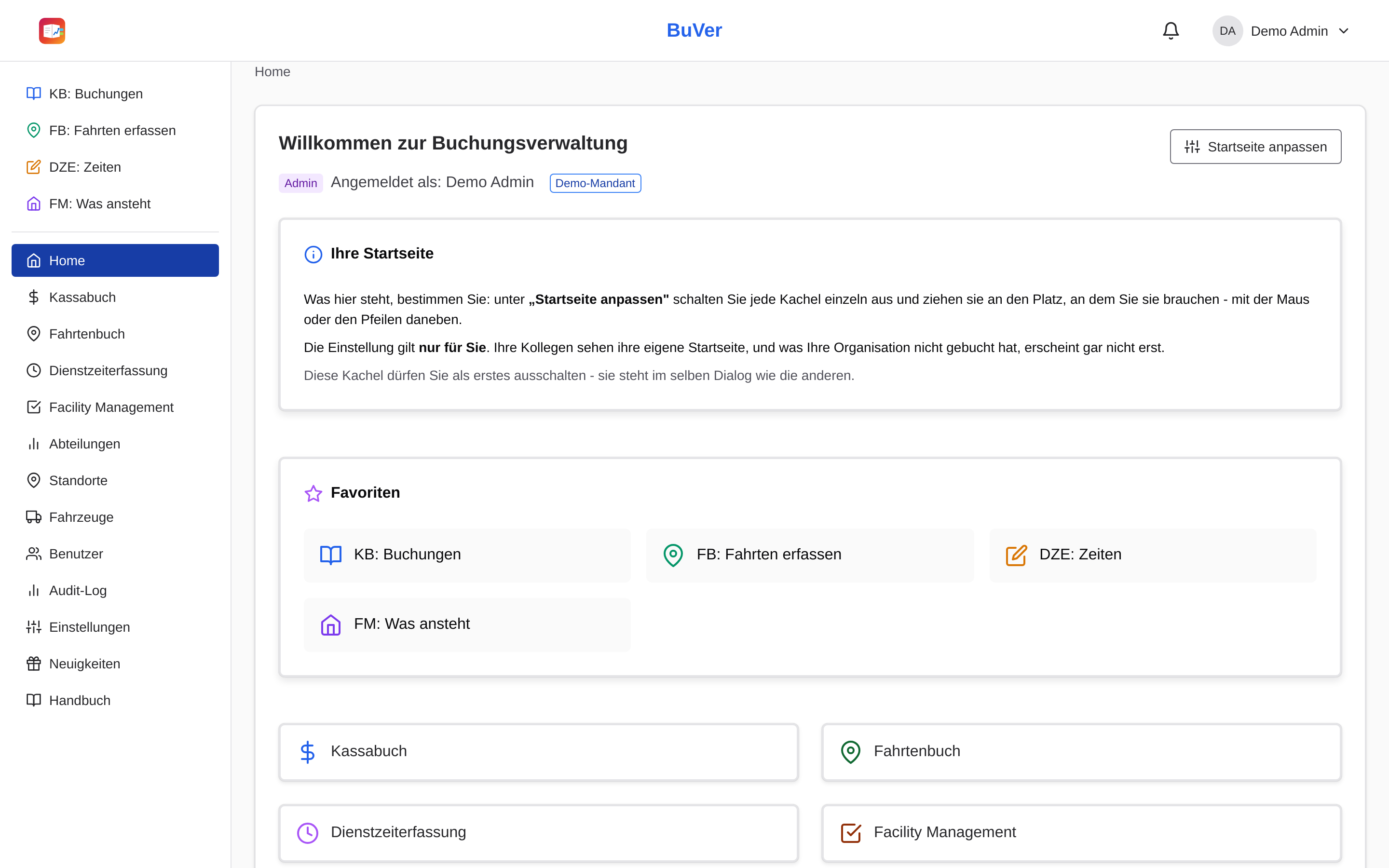Click the BuVer app logo icon
The image size is (1389, 868).
(52, 30)
